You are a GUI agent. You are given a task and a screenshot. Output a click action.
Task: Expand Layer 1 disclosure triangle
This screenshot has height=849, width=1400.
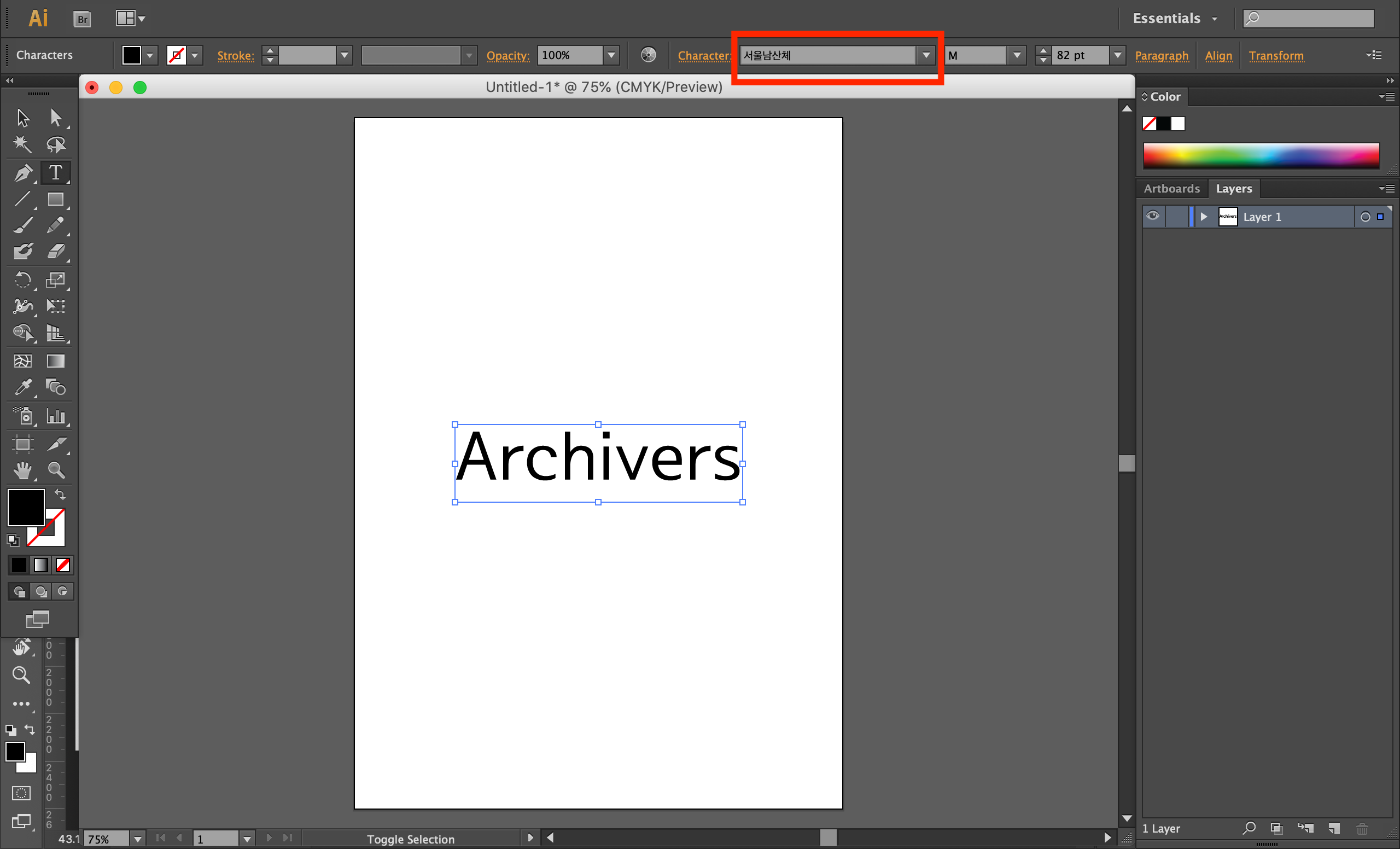click(1204, 217)
